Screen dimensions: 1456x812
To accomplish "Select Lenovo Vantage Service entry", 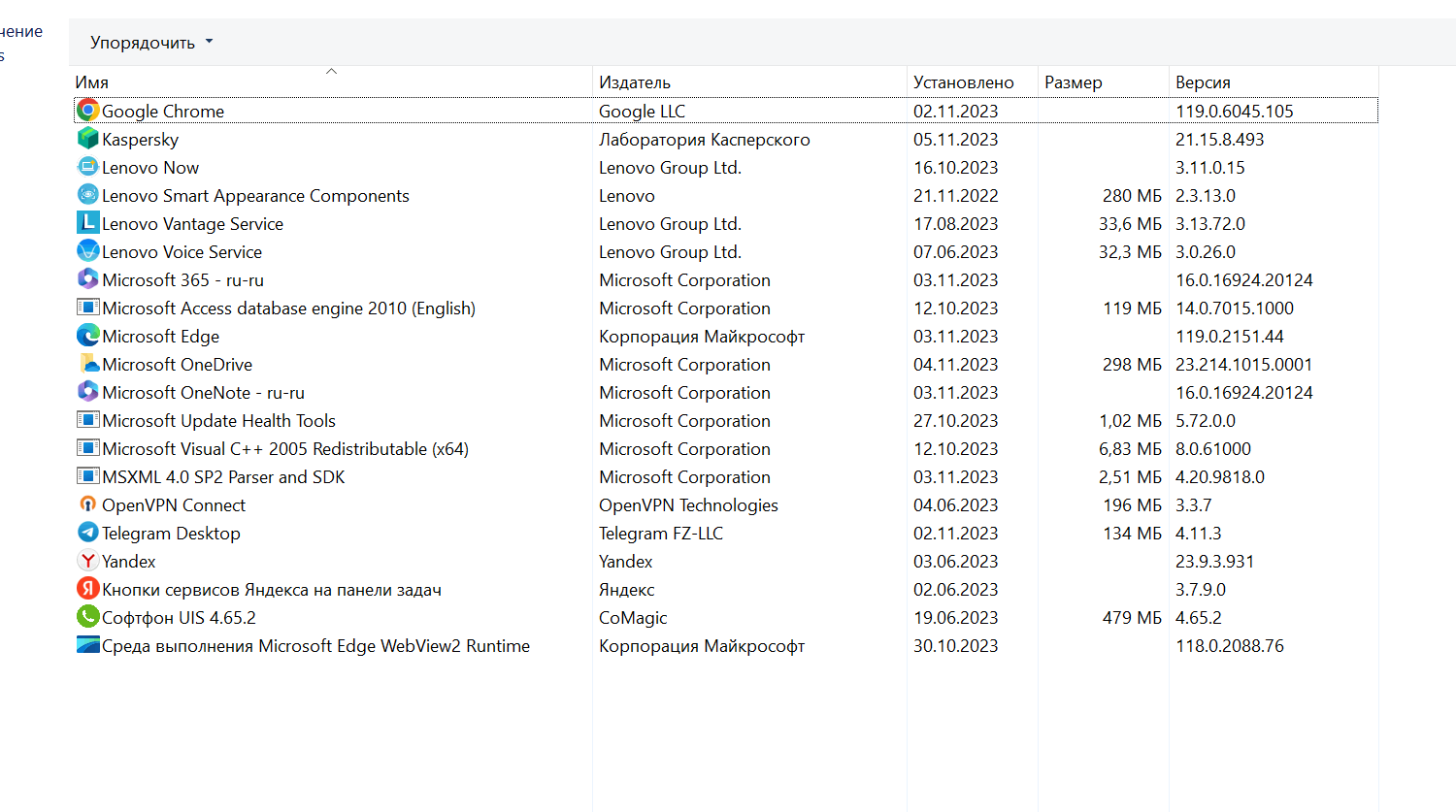I will click(x=192, y=224).
